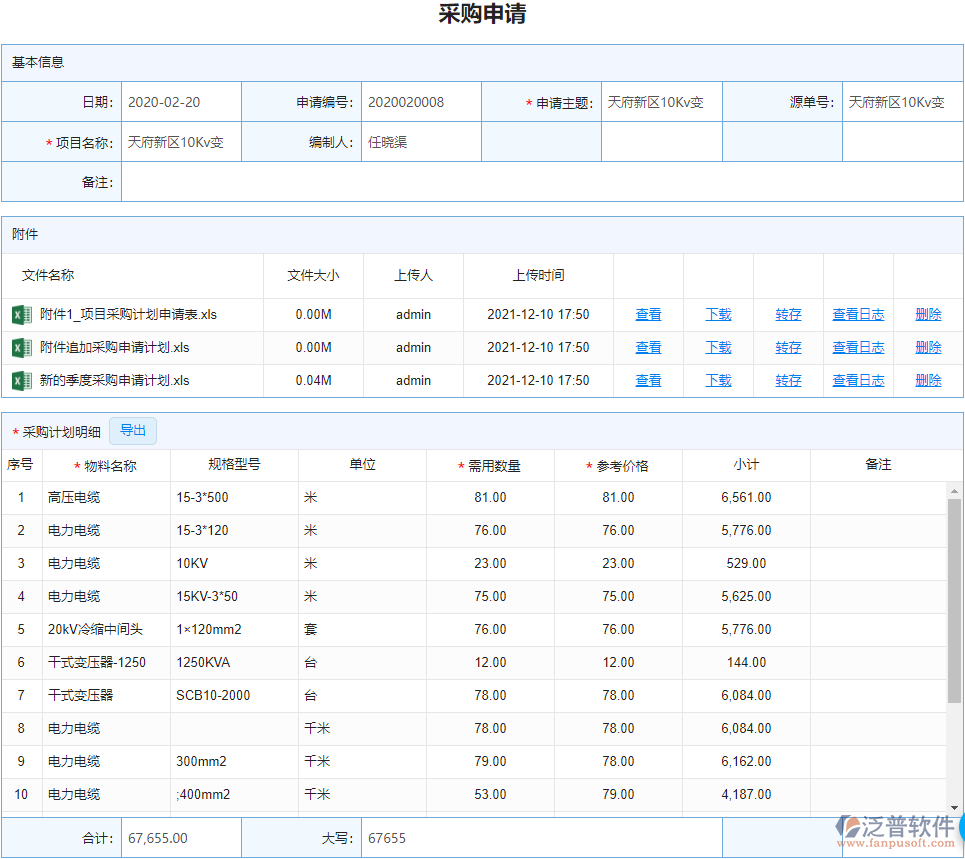Delete the 新的季度采购申请计划.xls attachment

click(x=928, y=381)
